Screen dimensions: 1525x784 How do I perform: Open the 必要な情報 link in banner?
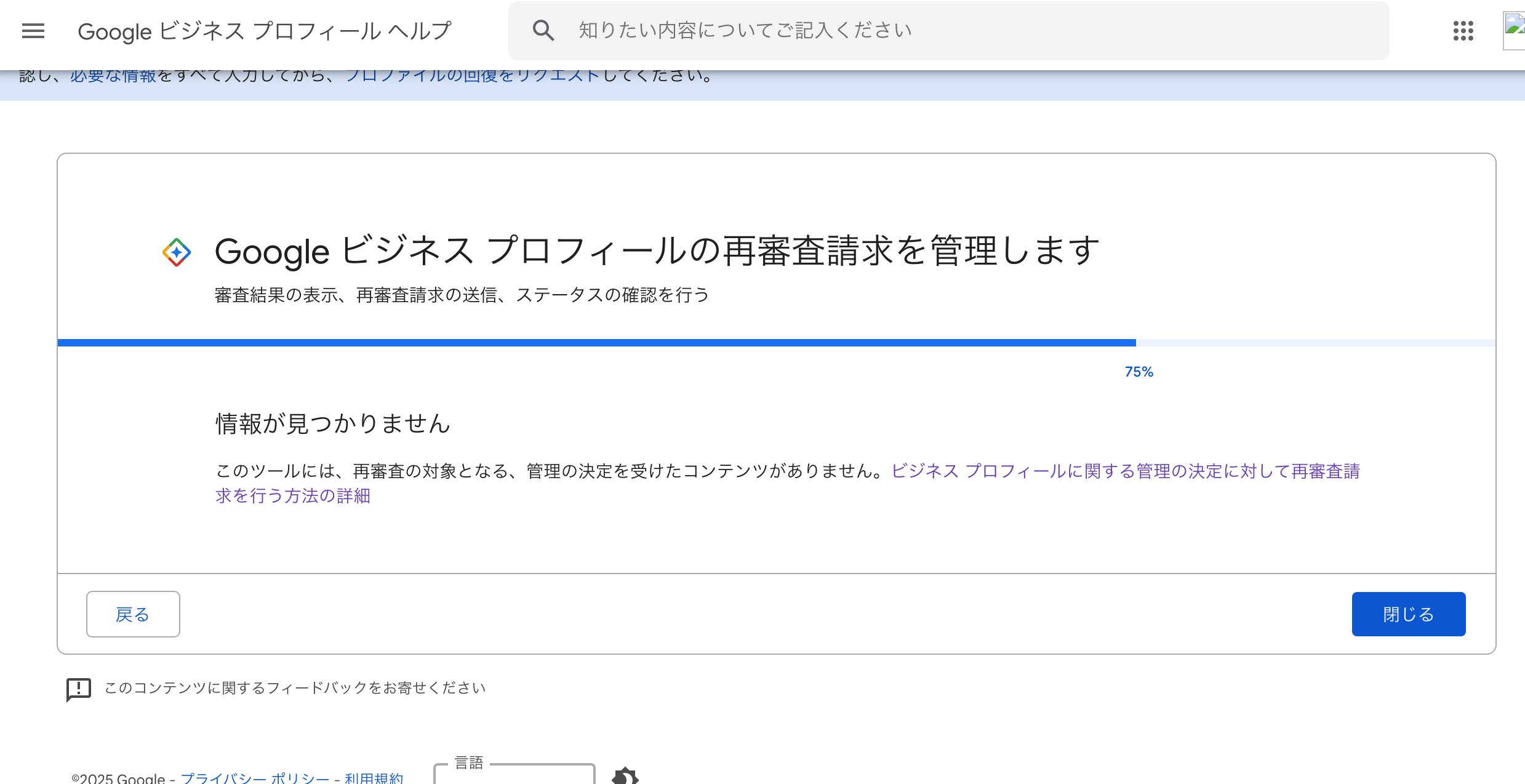pos(113,76)
